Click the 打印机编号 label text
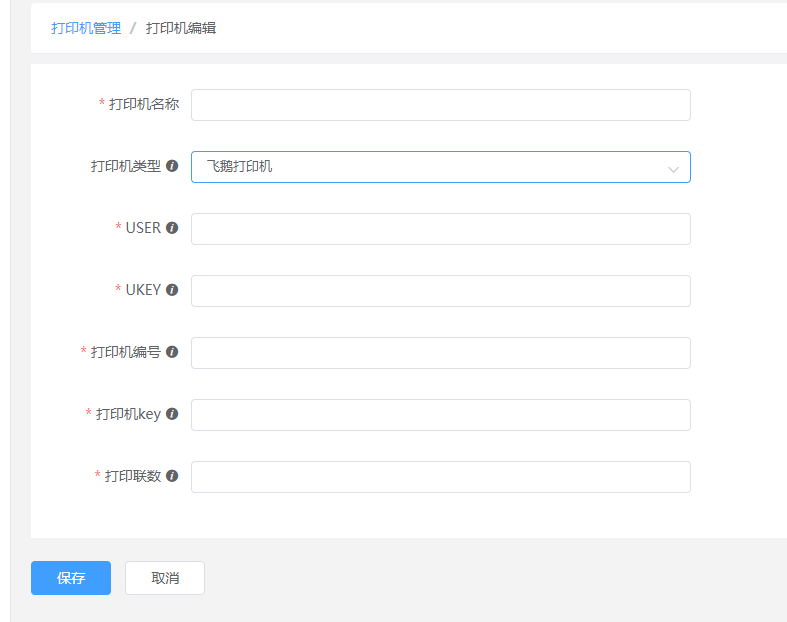Viewport: 787px width, 622px height. [x=125, y=352]
